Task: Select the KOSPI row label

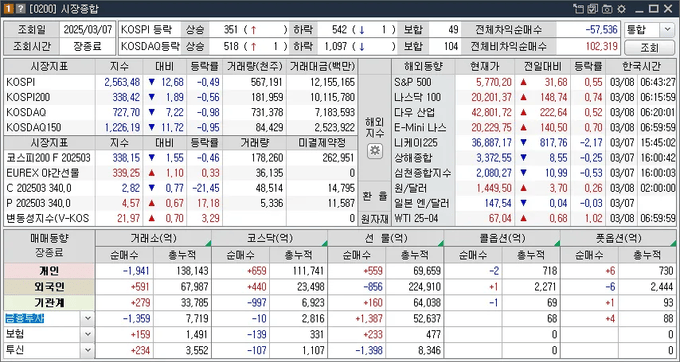Action: (21, 82)
